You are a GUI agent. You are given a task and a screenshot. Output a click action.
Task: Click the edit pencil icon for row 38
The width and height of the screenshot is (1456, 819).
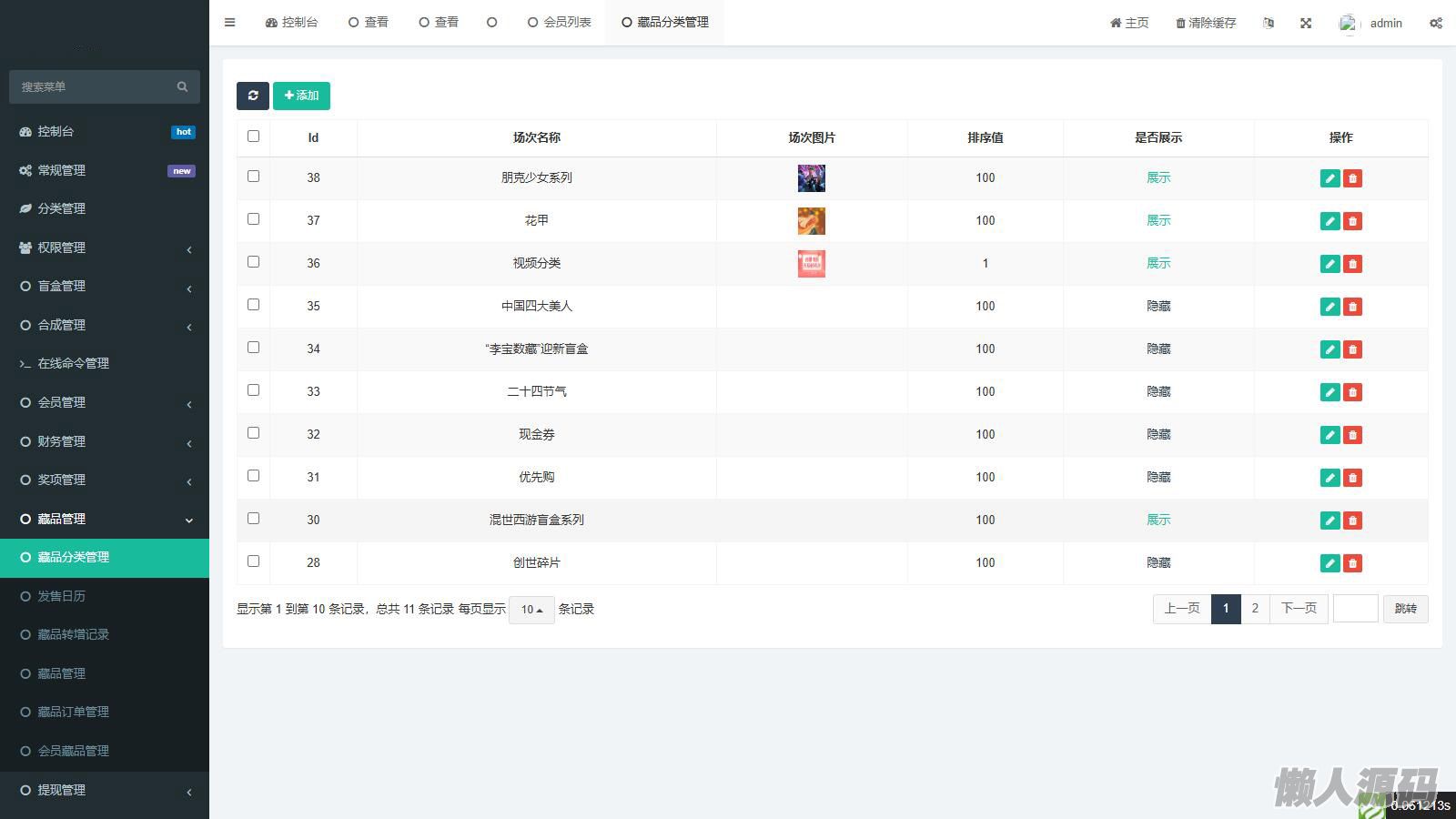pyautogui.click(x=1330, y=178)
